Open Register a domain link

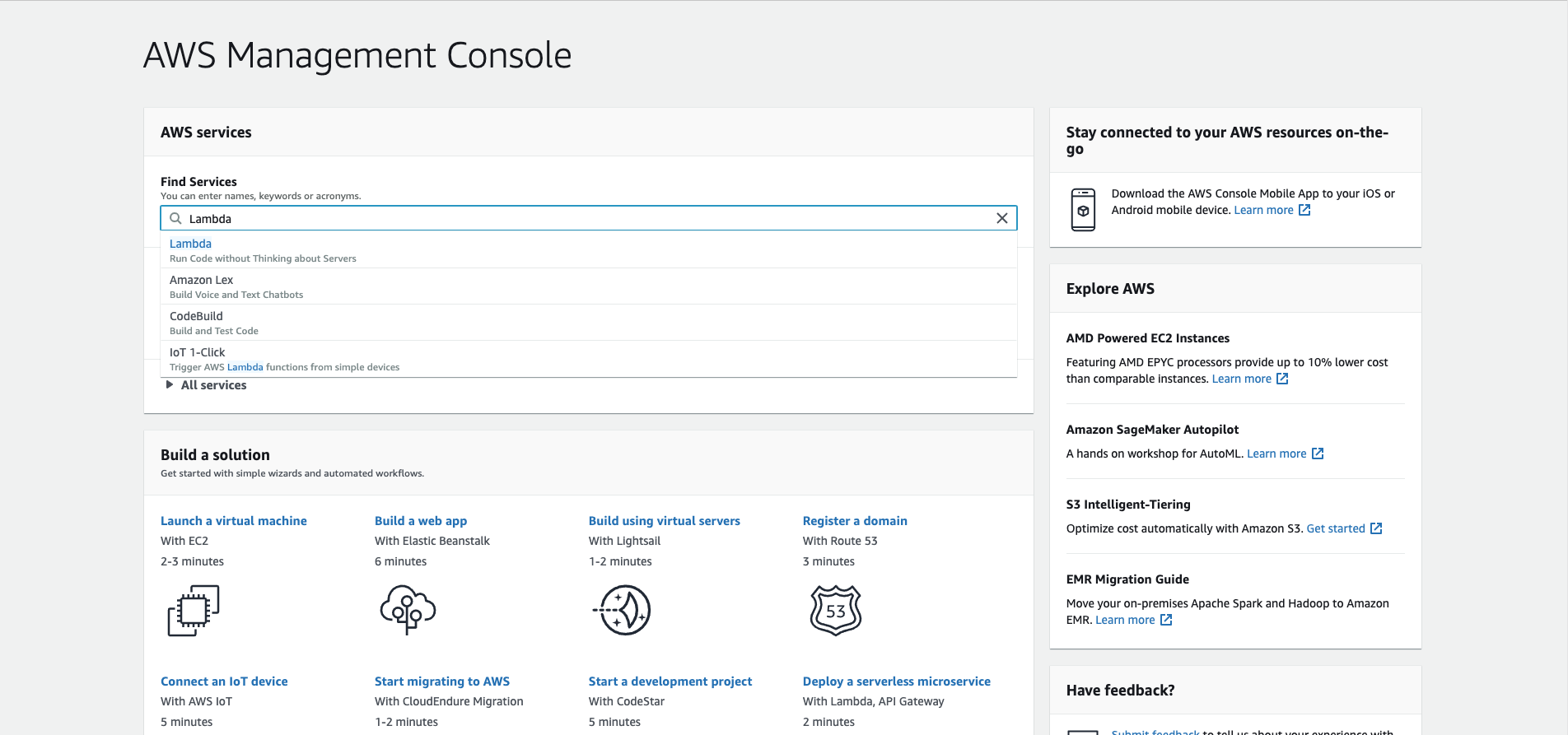tap(855, 521)
